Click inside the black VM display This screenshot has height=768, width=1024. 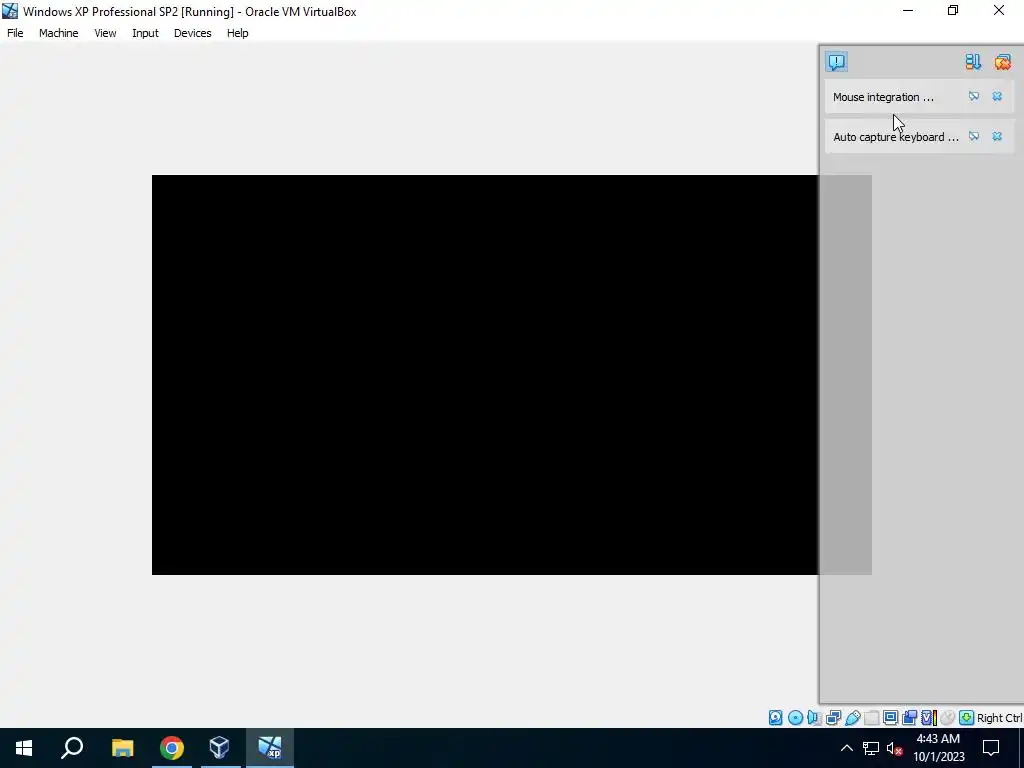485,375
